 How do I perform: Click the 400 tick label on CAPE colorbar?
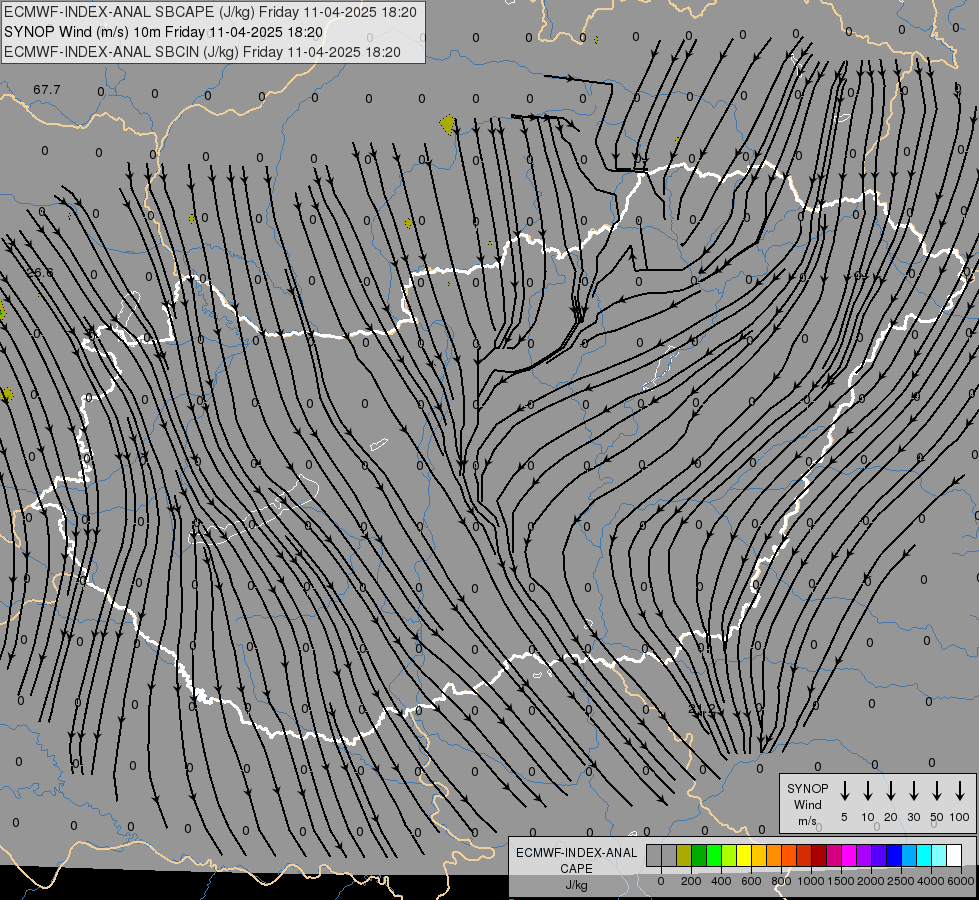click(721, 881)
